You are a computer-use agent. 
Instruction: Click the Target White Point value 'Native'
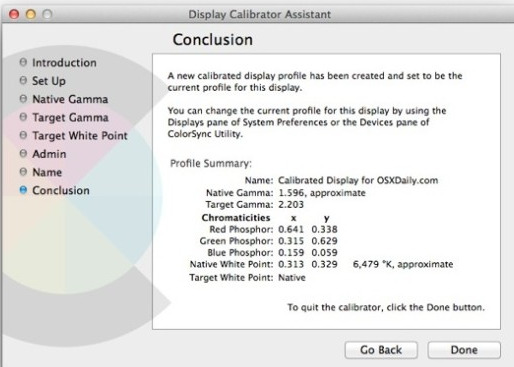click(x=292, y=278)
